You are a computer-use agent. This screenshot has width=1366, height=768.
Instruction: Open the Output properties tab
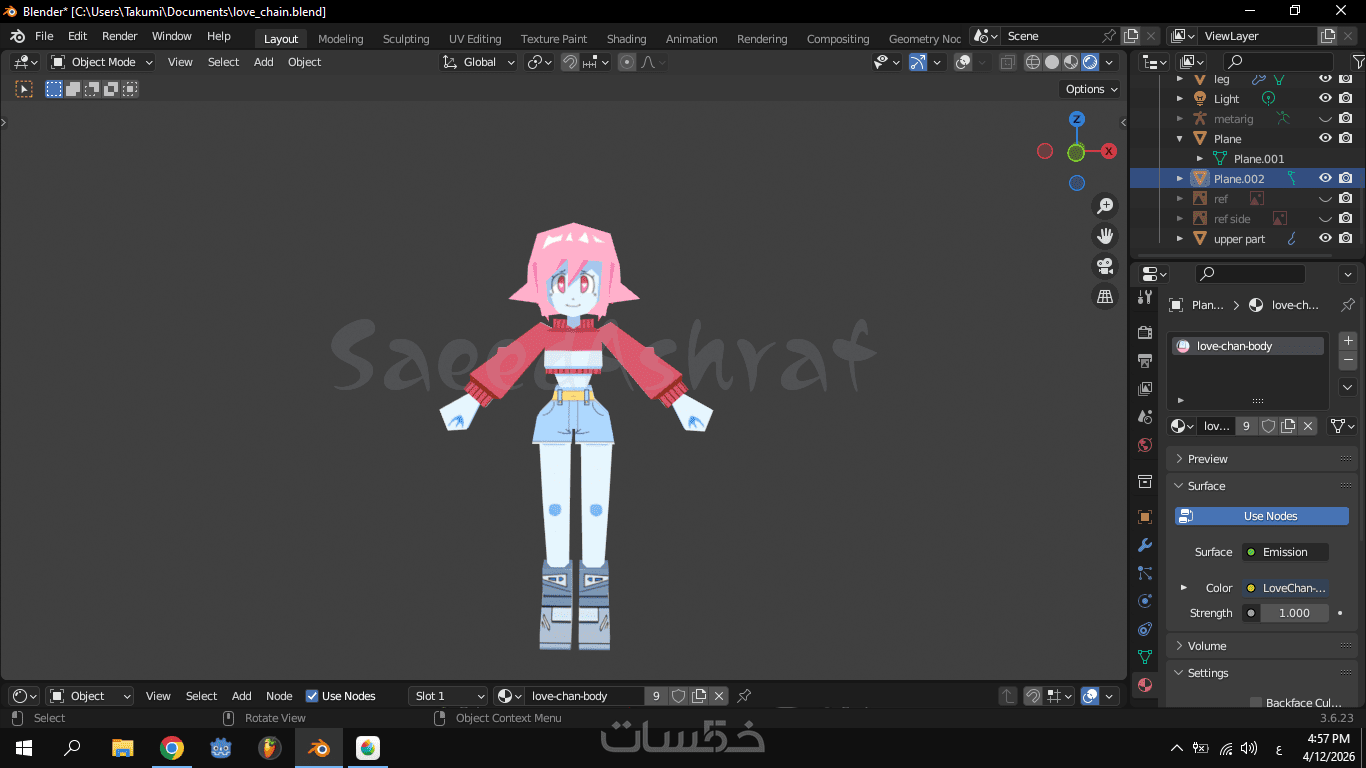[x=1145, y=360]
